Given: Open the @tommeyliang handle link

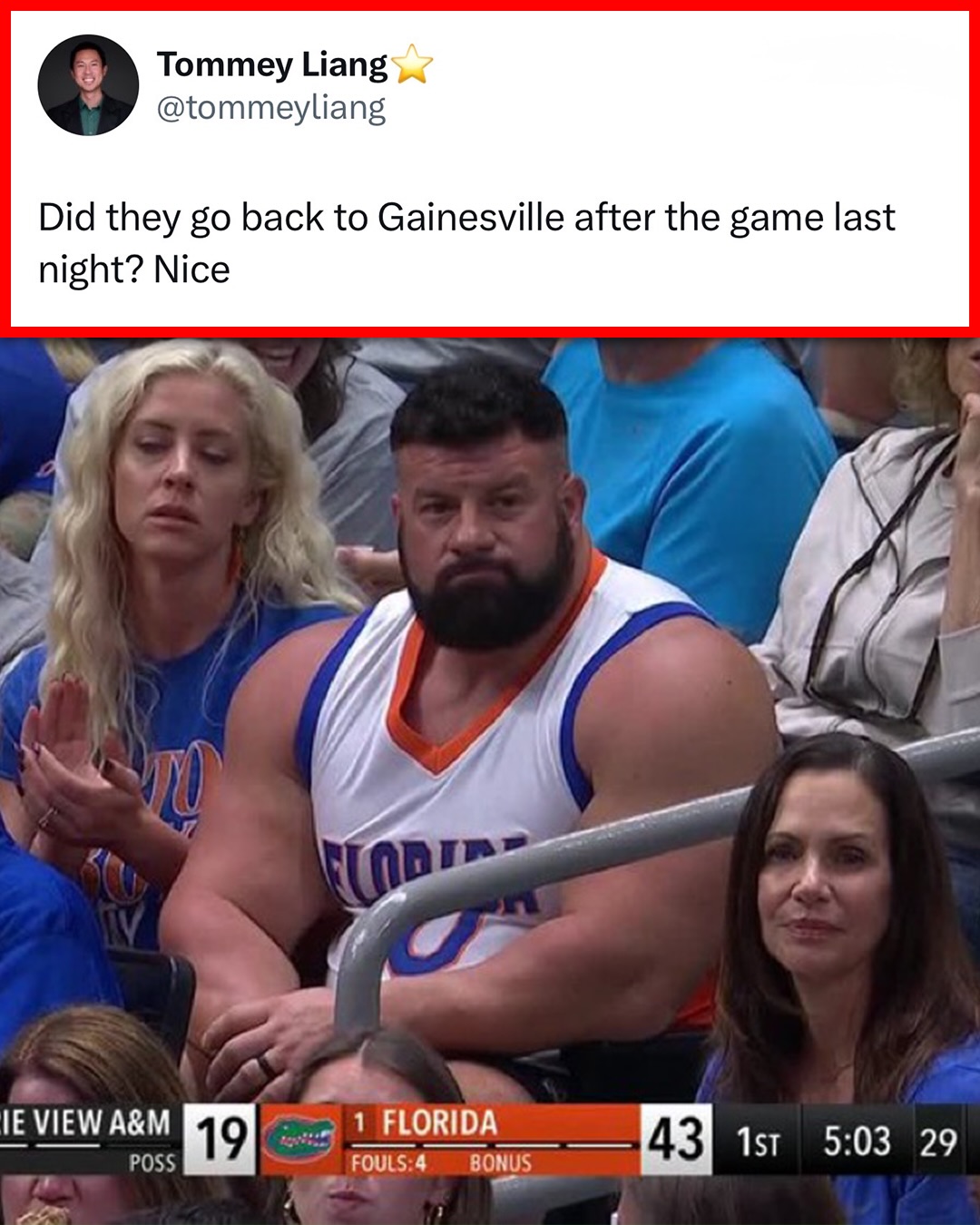Looking at the screenshot, I should click(x=271, y=108).
